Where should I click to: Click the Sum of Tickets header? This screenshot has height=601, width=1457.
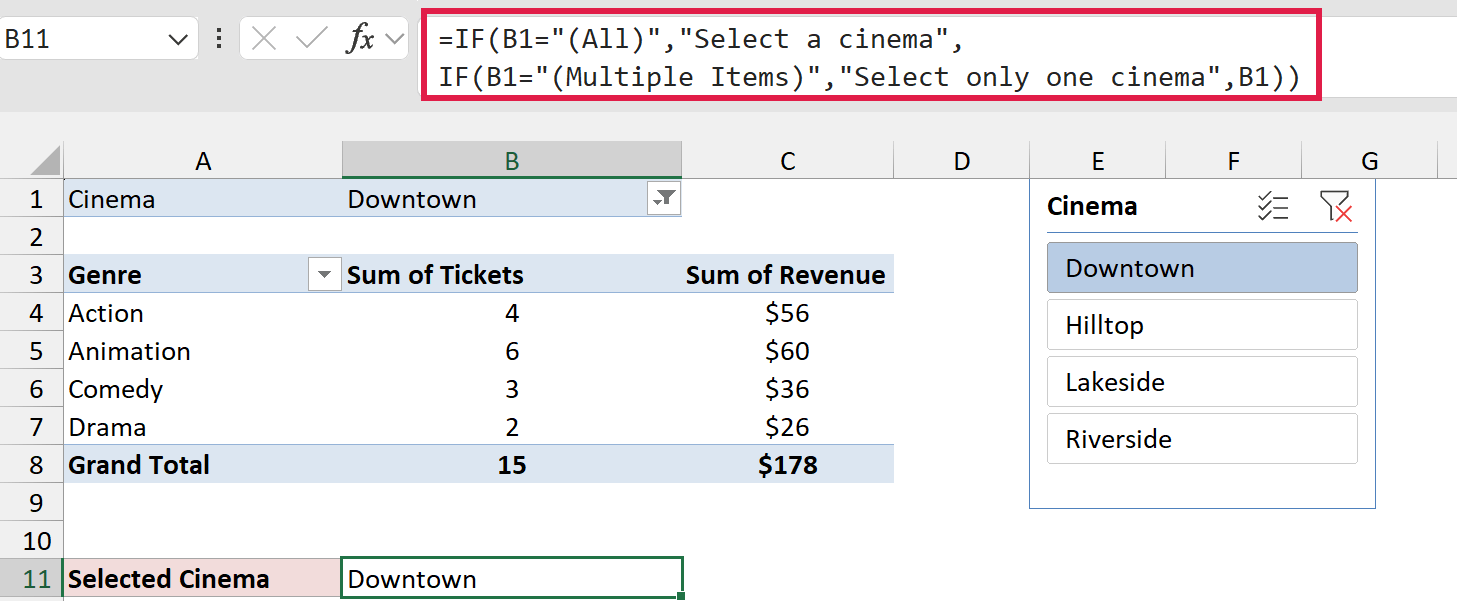click(x=512, y=275)
